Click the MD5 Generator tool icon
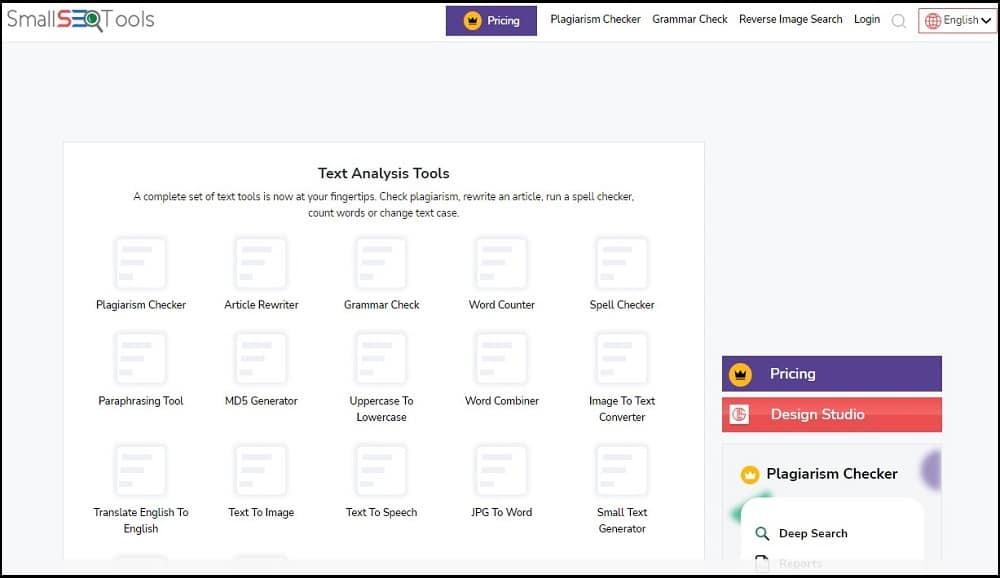Viewport: 1000px width, 578px height. pyautogui.click(x=261, y=359)
